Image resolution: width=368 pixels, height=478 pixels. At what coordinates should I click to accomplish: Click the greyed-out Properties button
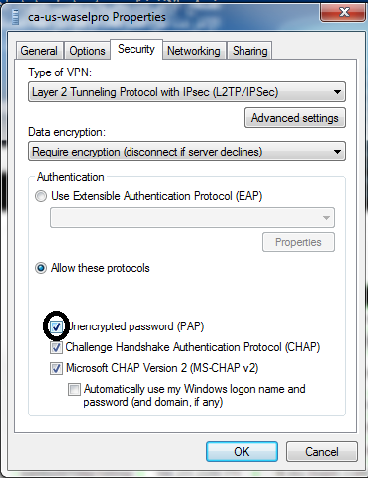point(298,242)
